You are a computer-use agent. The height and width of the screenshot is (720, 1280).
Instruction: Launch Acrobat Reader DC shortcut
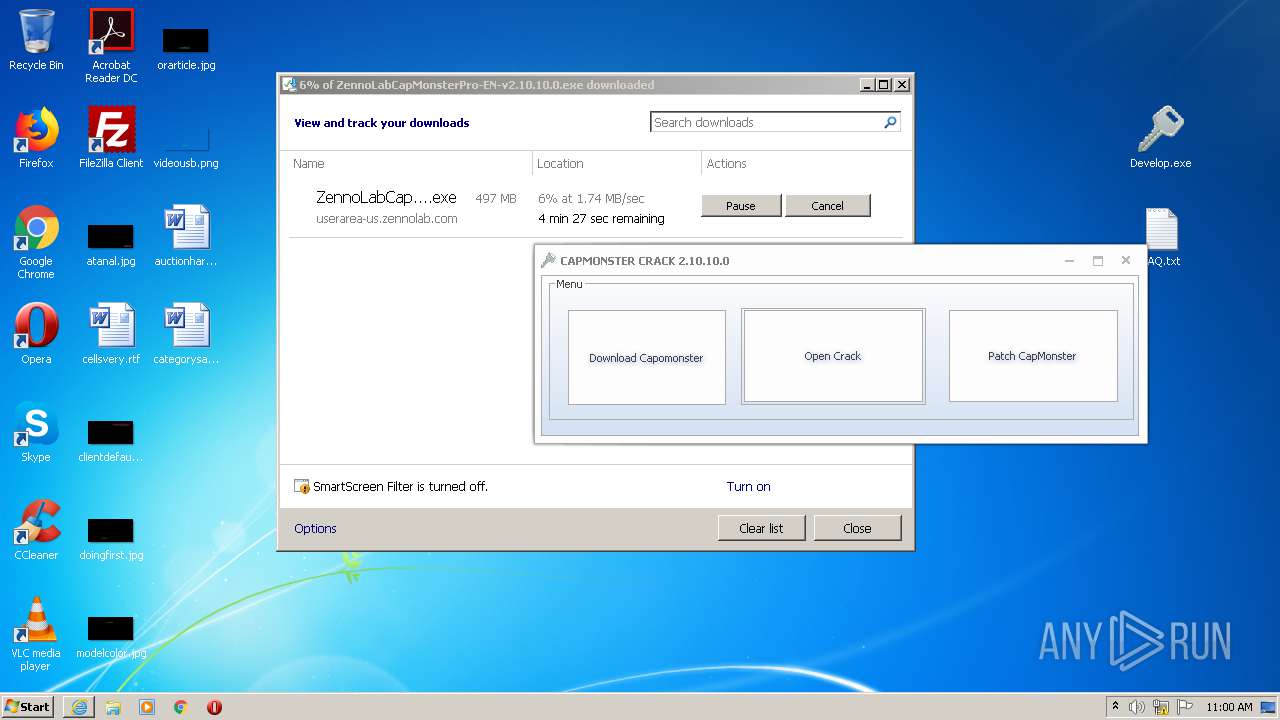(111, 46)
